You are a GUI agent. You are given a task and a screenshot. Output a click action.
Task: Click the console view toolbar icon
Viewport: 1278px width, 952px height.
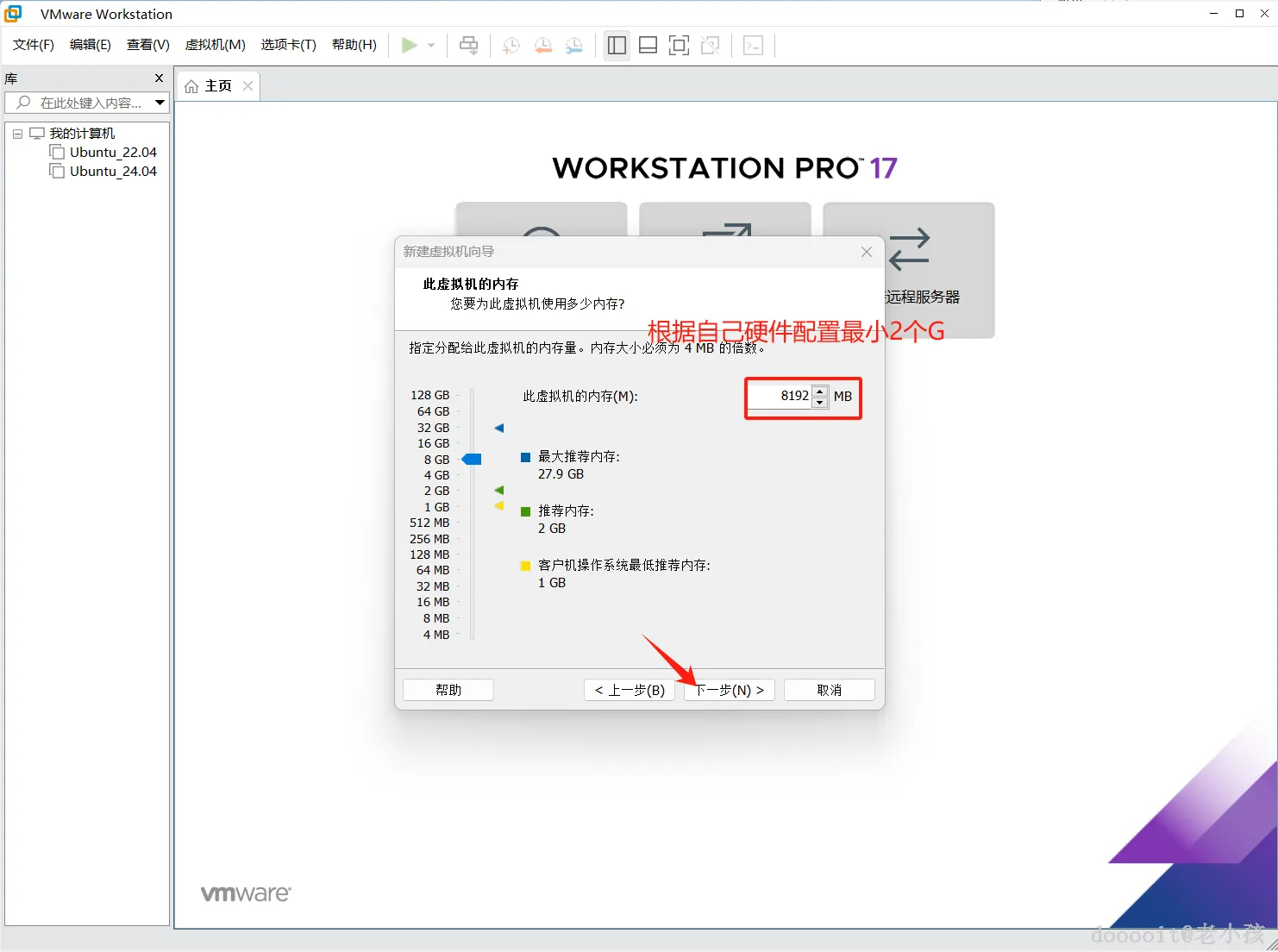coord(753,46)
